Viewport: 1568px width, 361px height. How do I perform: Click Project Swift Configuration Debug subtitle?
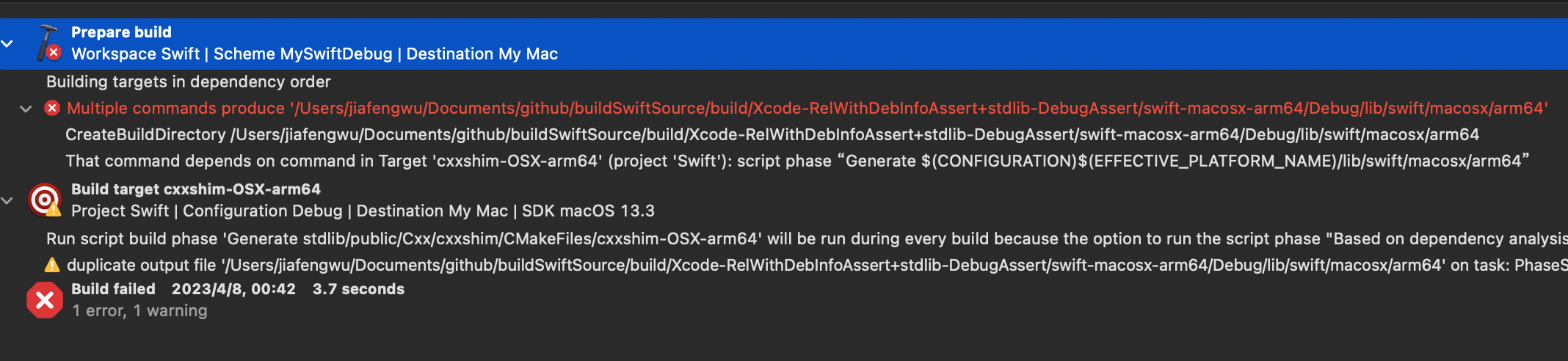coord(363,211)
